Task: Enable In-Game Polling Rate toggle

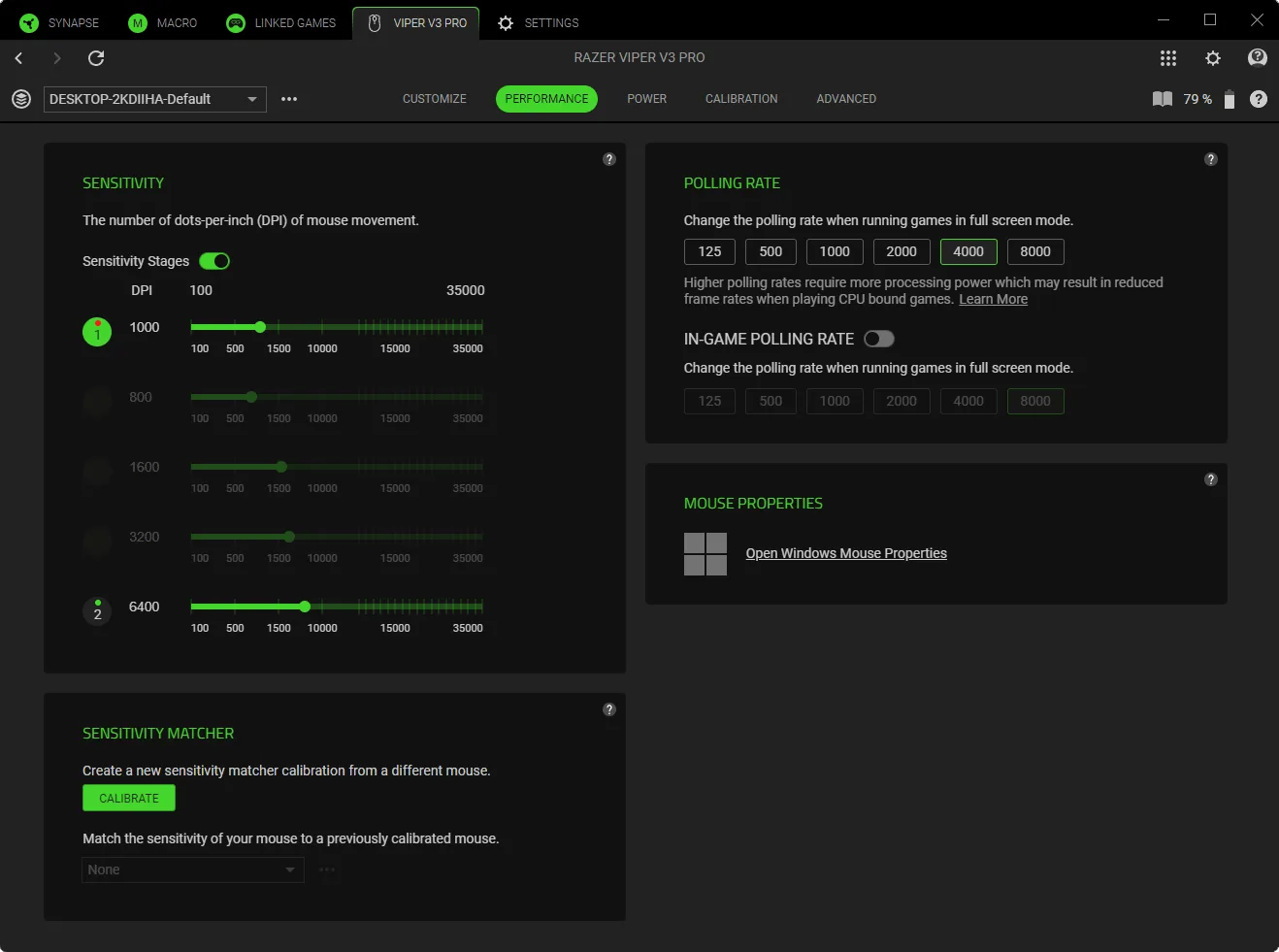Action: (879, 339)
